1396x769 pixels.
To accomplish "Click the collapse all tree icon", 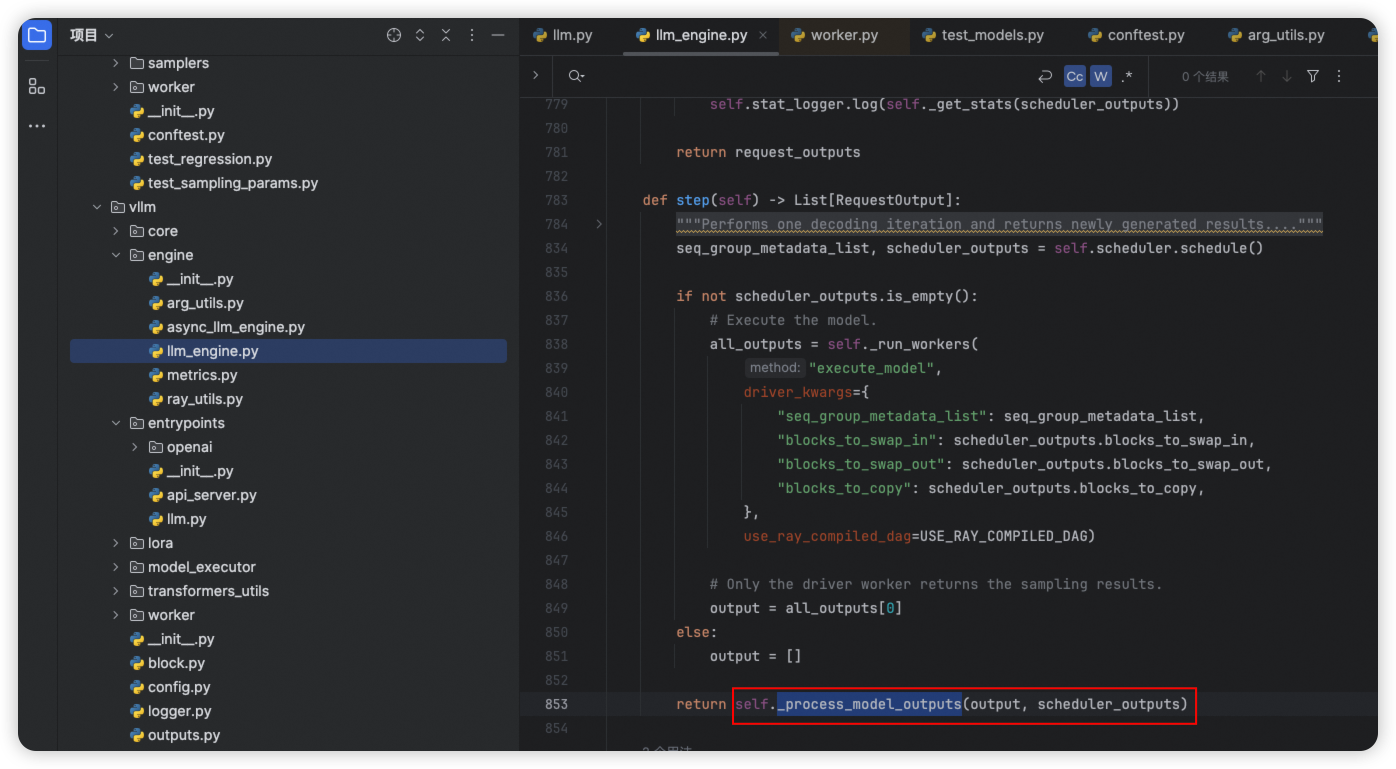I will 446,35.
